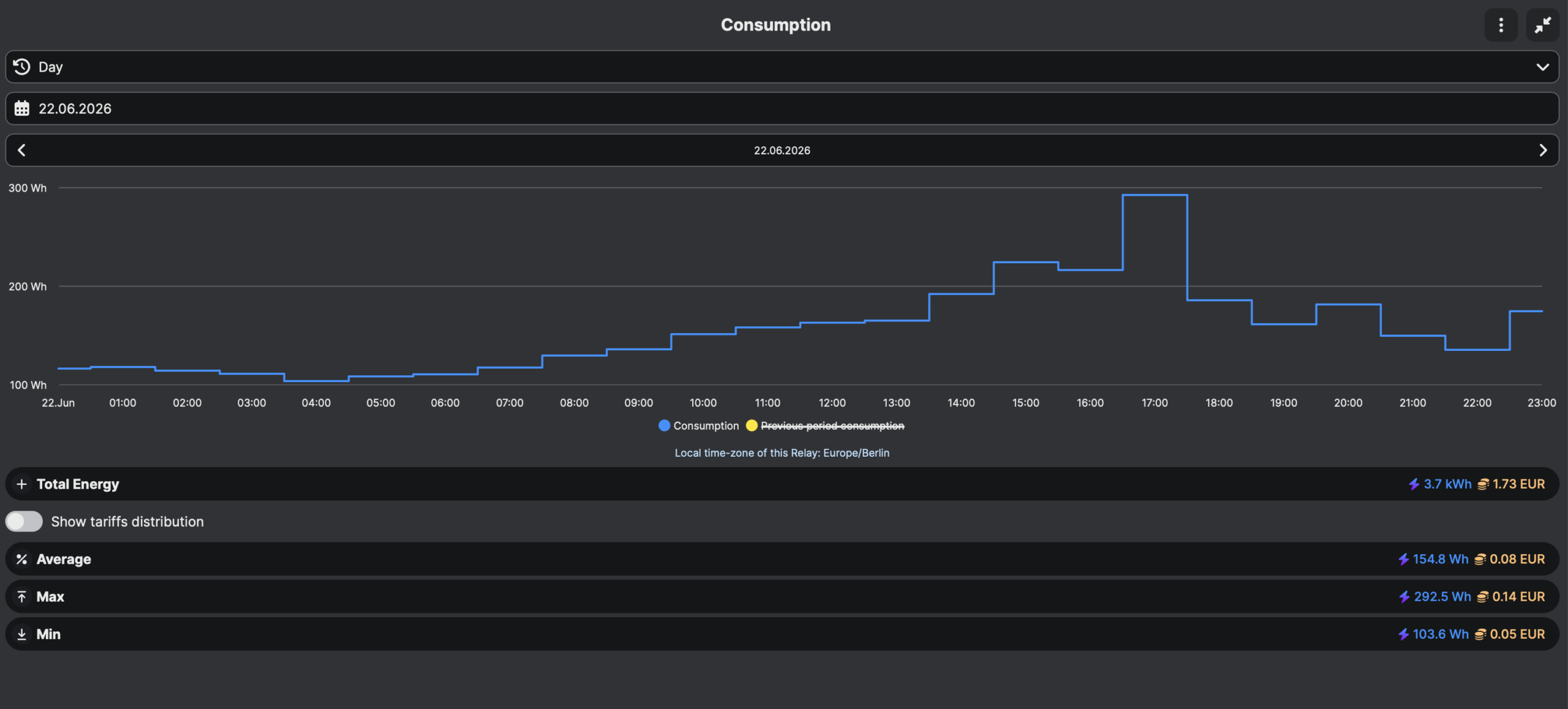Go to the next day arrow

(1543, 150)
